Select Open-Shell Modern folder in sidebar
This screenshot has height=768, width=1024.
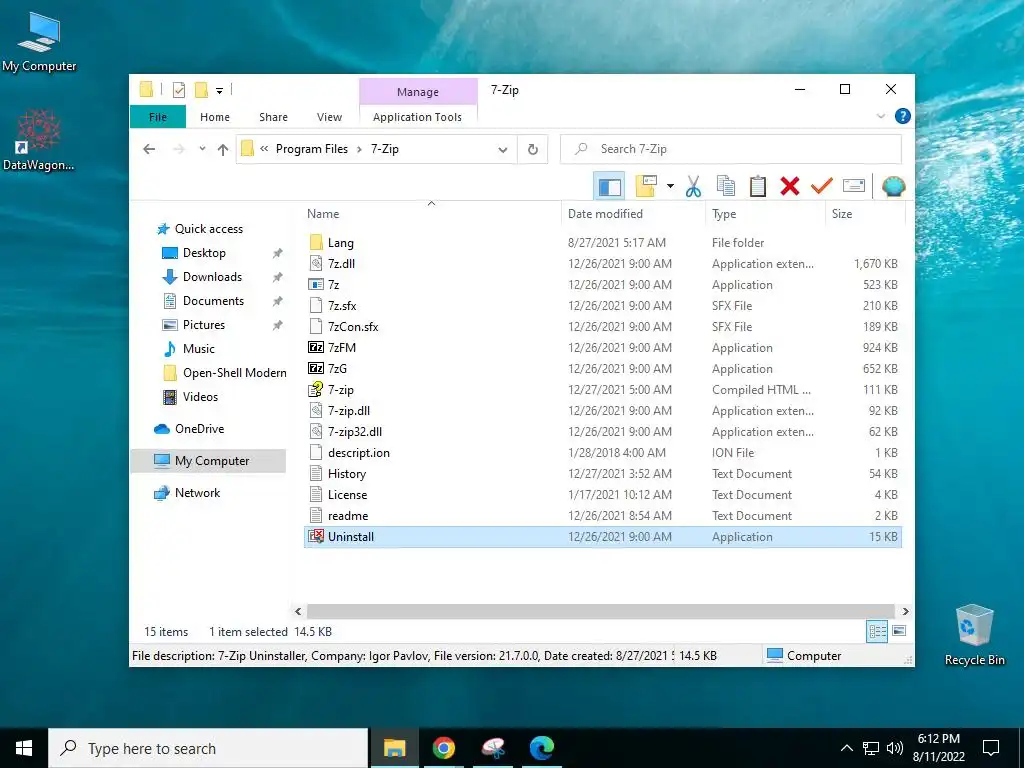pos(234,373)
